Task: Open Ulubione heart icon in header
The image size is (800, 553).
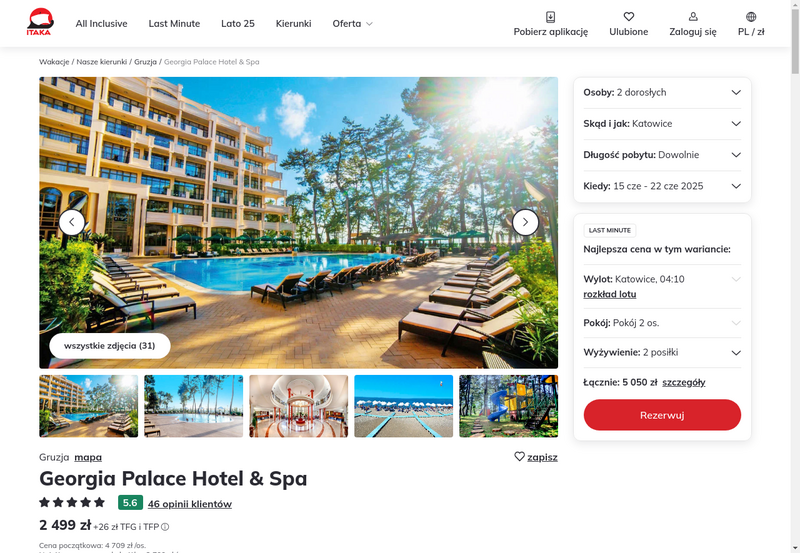Action: point(629,17)
